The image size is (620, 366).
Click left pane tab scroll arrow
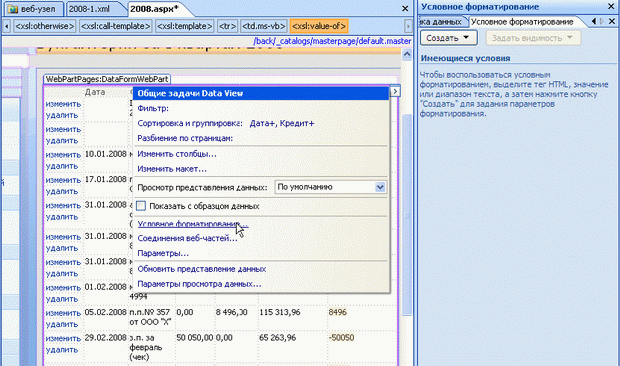point(594,22)
